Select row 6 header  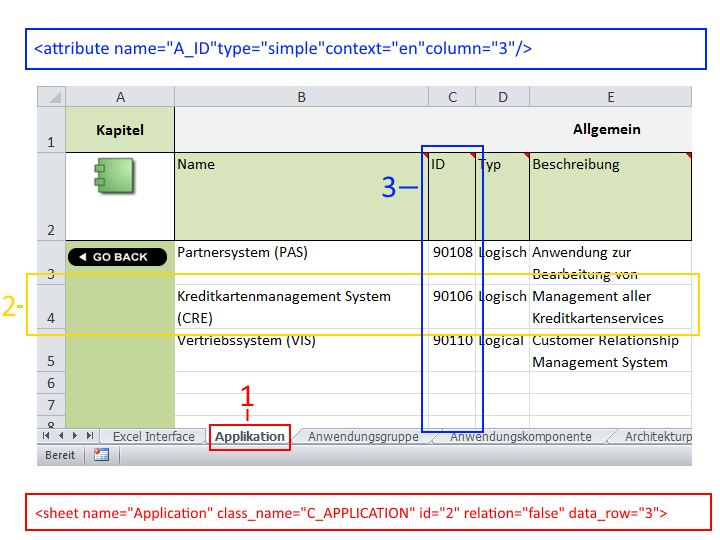[51, 382]
